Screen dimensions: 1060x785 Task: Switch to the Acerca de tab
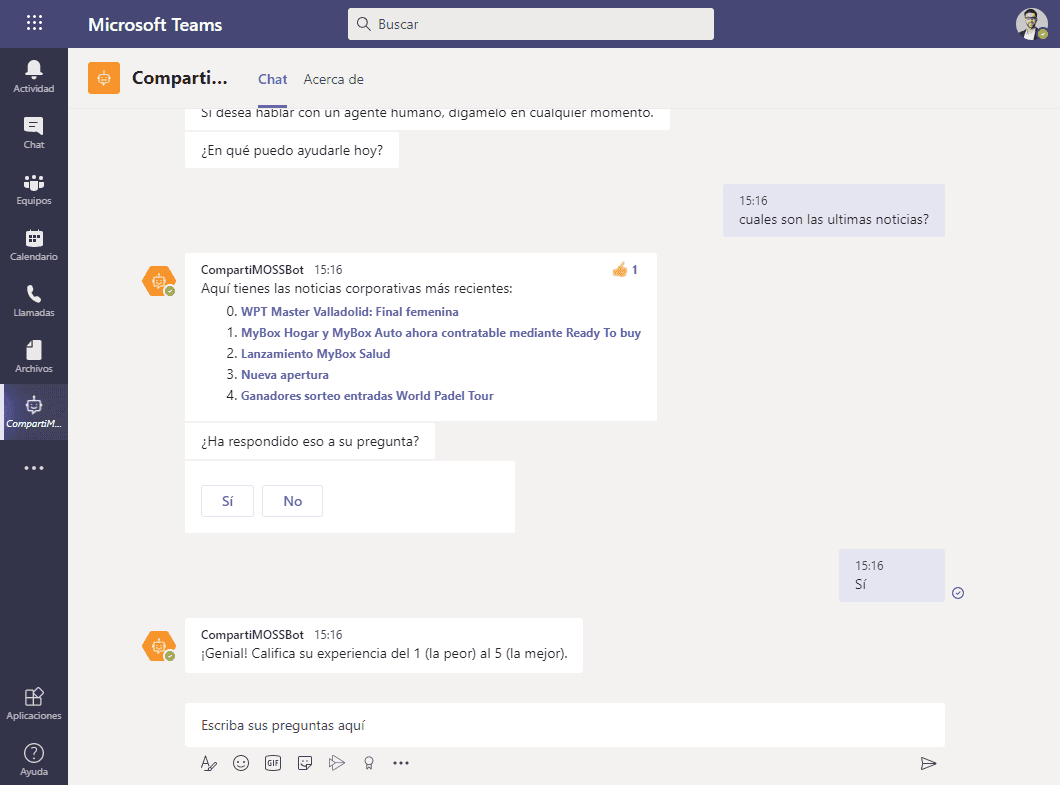pos(333,79)
